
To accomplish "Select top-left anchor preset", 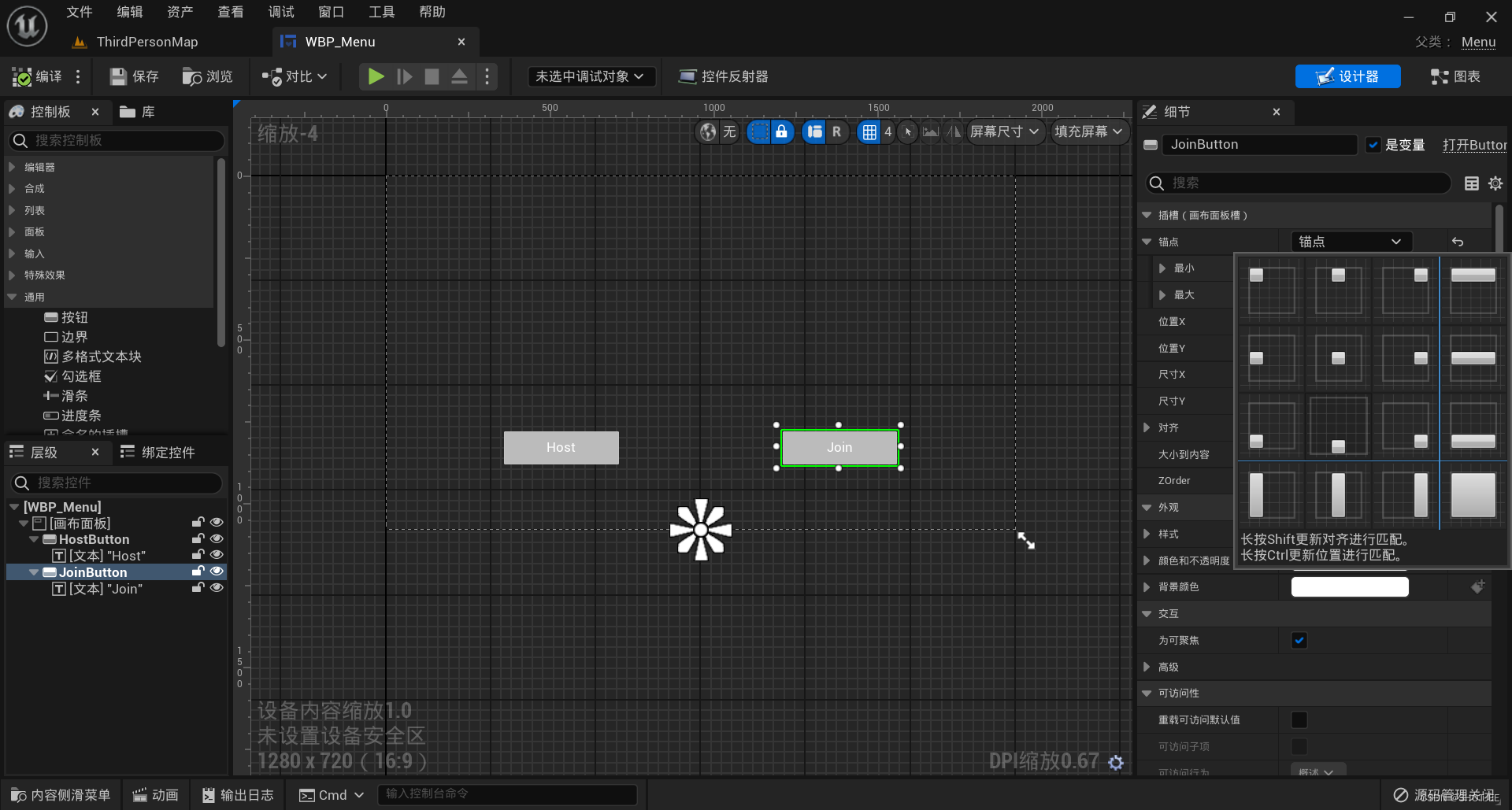I will (x=1271, y=290).
